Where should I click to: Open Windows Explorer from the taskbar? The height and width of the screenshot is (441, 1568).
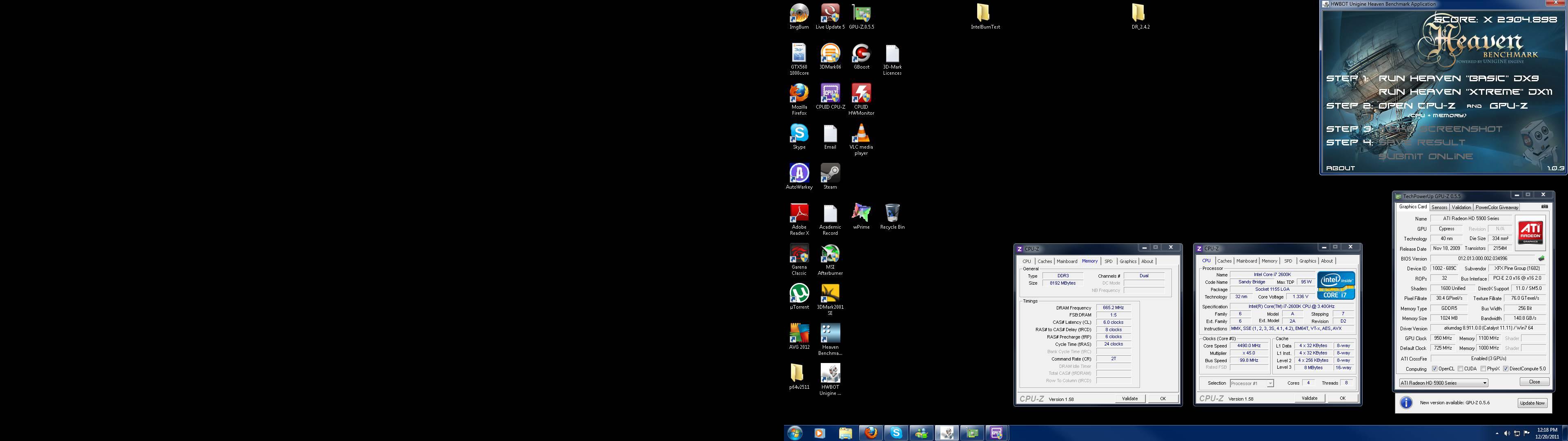[846, 433]
